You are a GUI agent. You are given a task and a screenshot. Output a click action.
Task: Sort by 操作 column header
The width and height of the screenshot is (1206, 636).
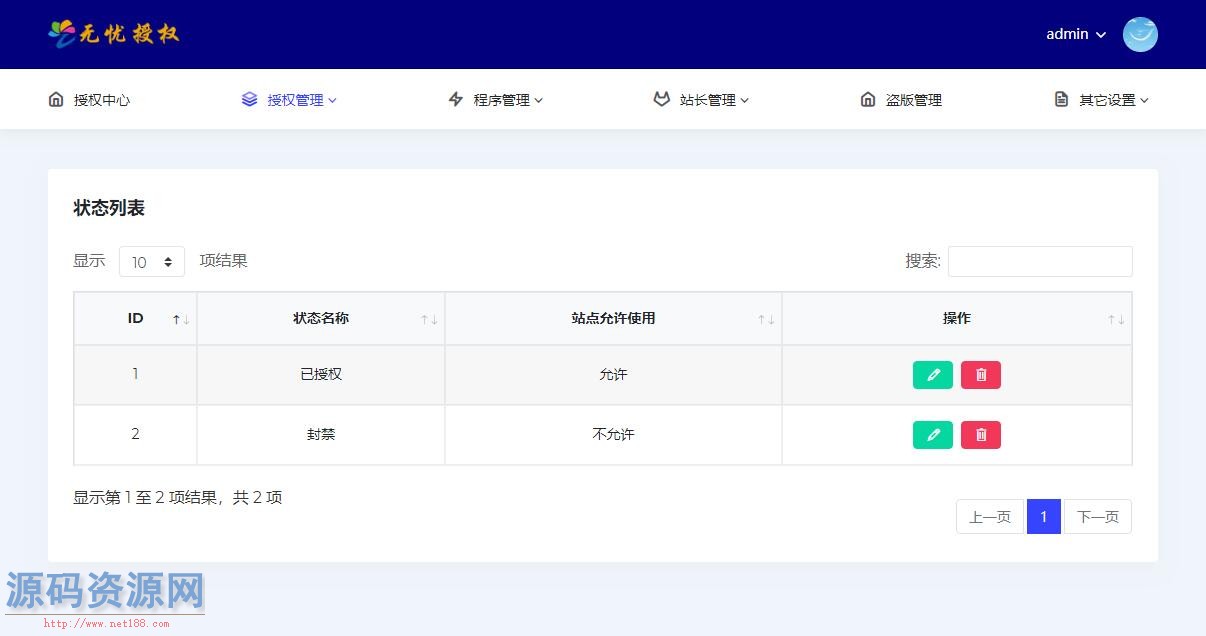tap(957, 318)
